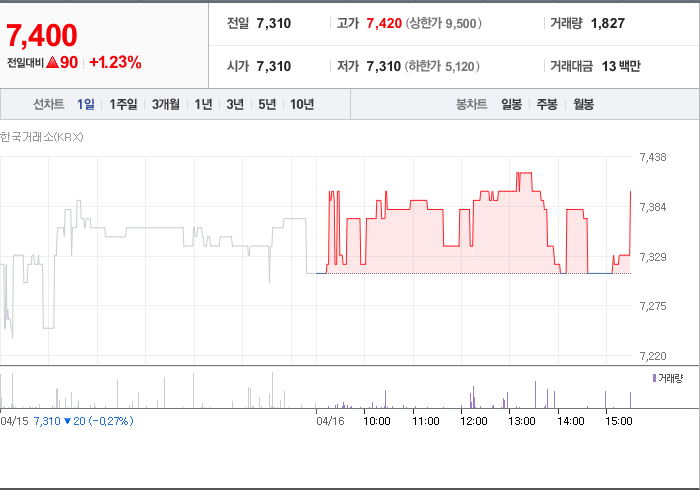Screen dimensions: 700x490
Task: Click the current price 7,400
Action: (42, 36)
